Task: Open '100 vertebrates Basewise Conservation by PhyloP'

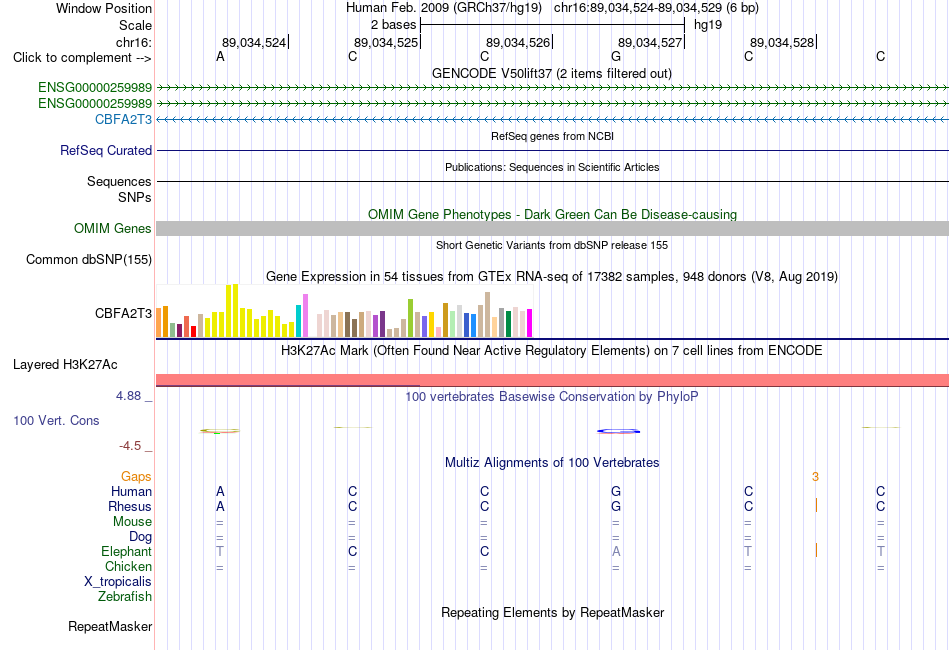Action: (552, 397)
